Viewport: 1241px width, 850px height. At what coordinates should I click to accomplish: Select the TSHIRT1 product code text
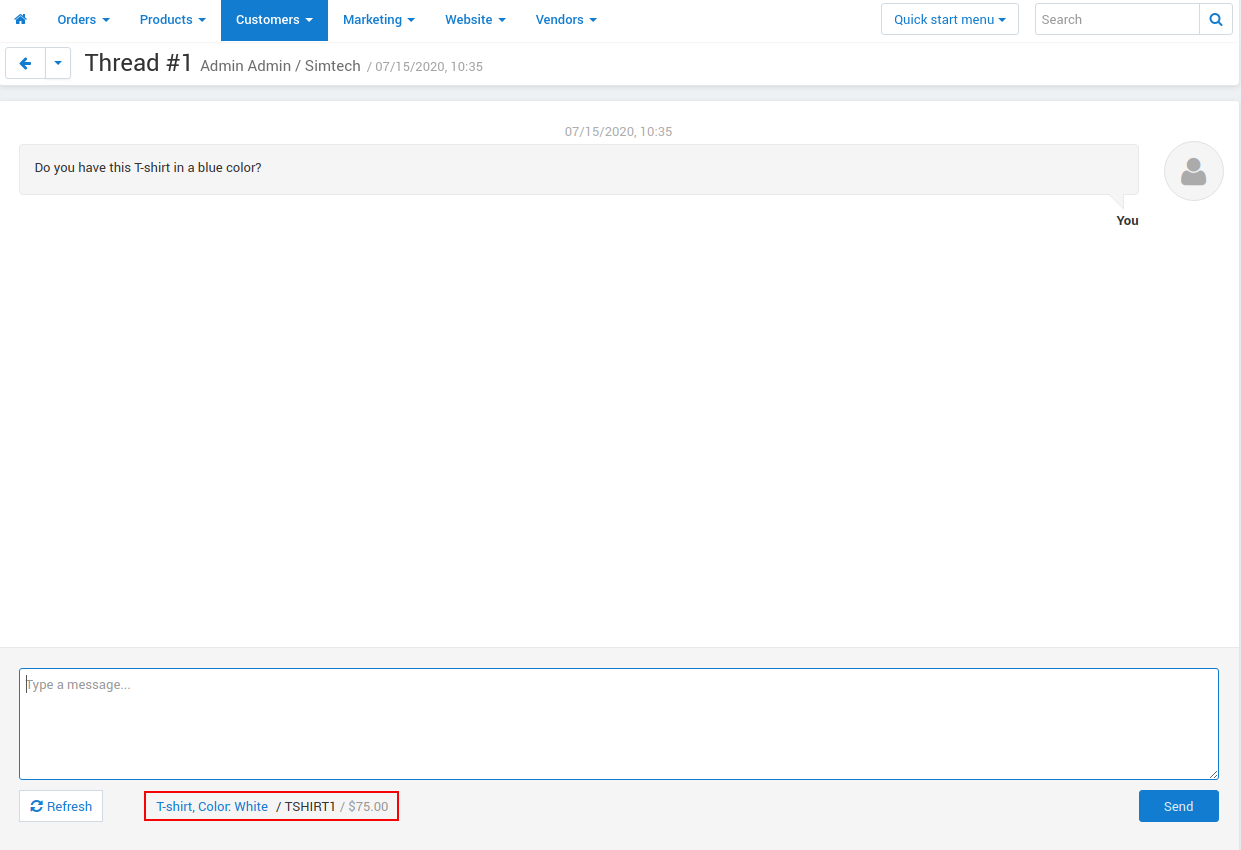[x=310, y=806]
